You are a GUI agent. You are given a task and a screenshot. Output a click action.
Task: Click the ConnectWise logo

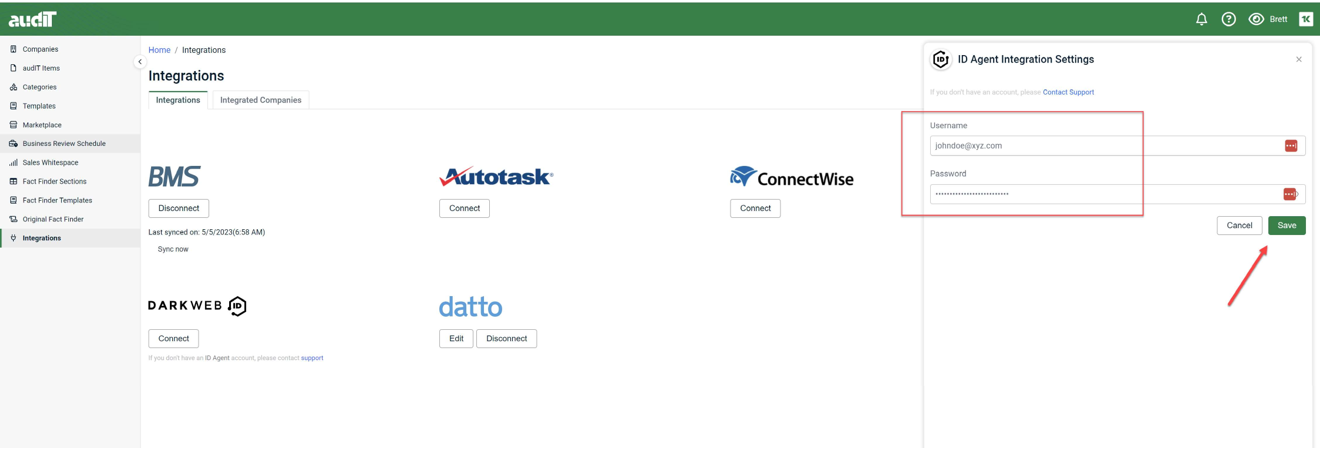click(x=791, y=178)
